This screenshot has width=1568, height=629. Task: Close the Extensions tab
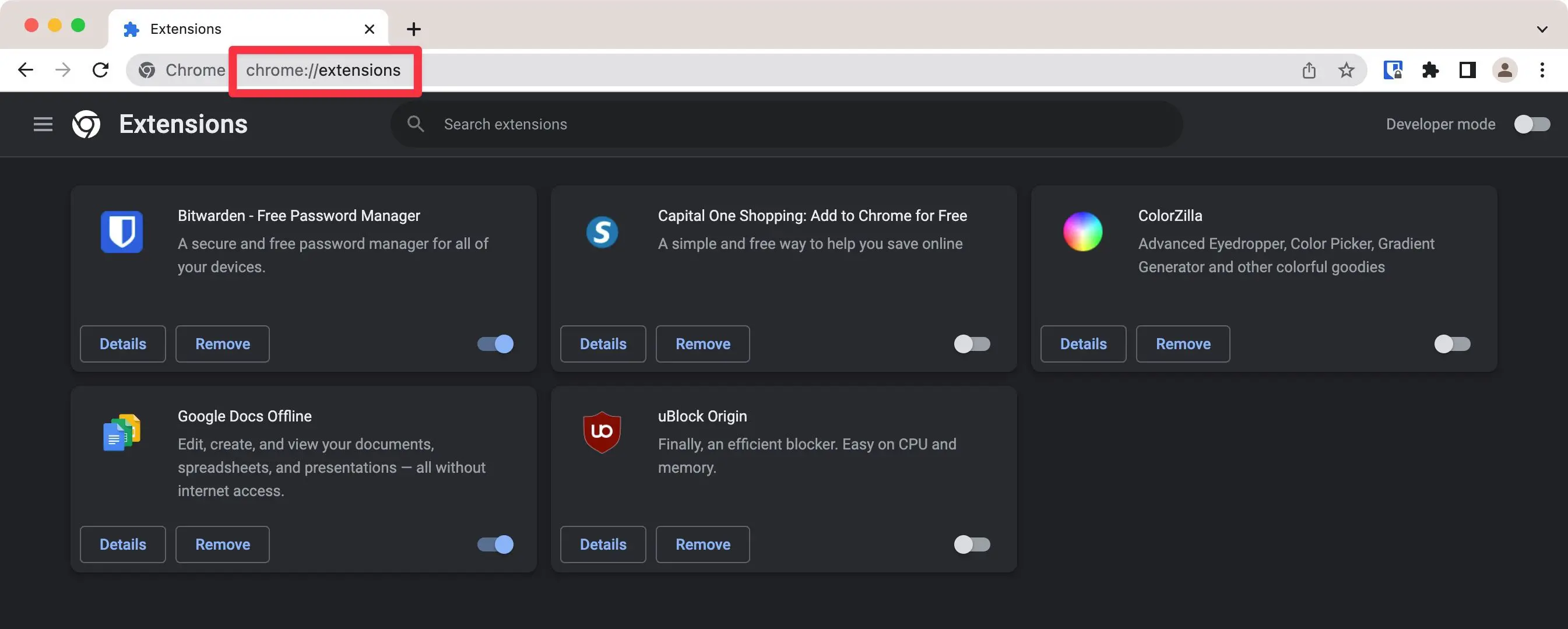(x=369, y=29)
